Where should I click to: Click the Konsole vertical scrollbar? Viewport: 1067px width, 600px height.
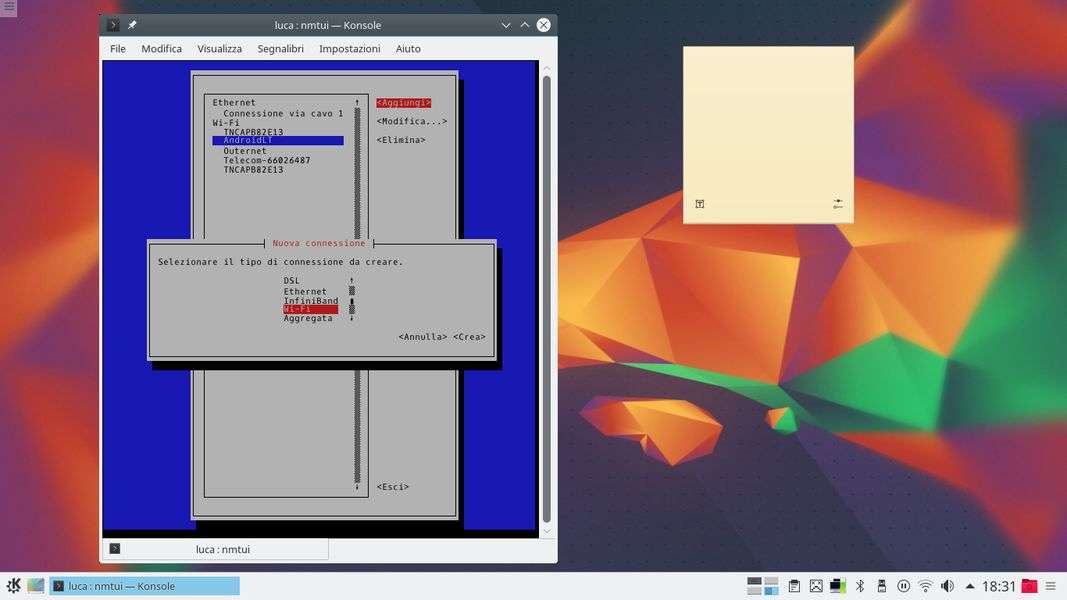[546, 300]
